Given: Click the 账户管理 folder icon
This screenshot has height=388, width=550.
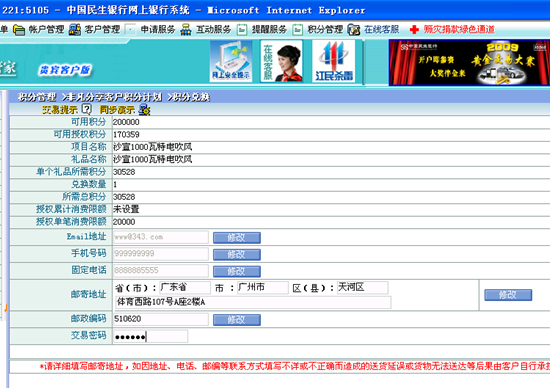Looking at the screenshot, I should point(19,30).
